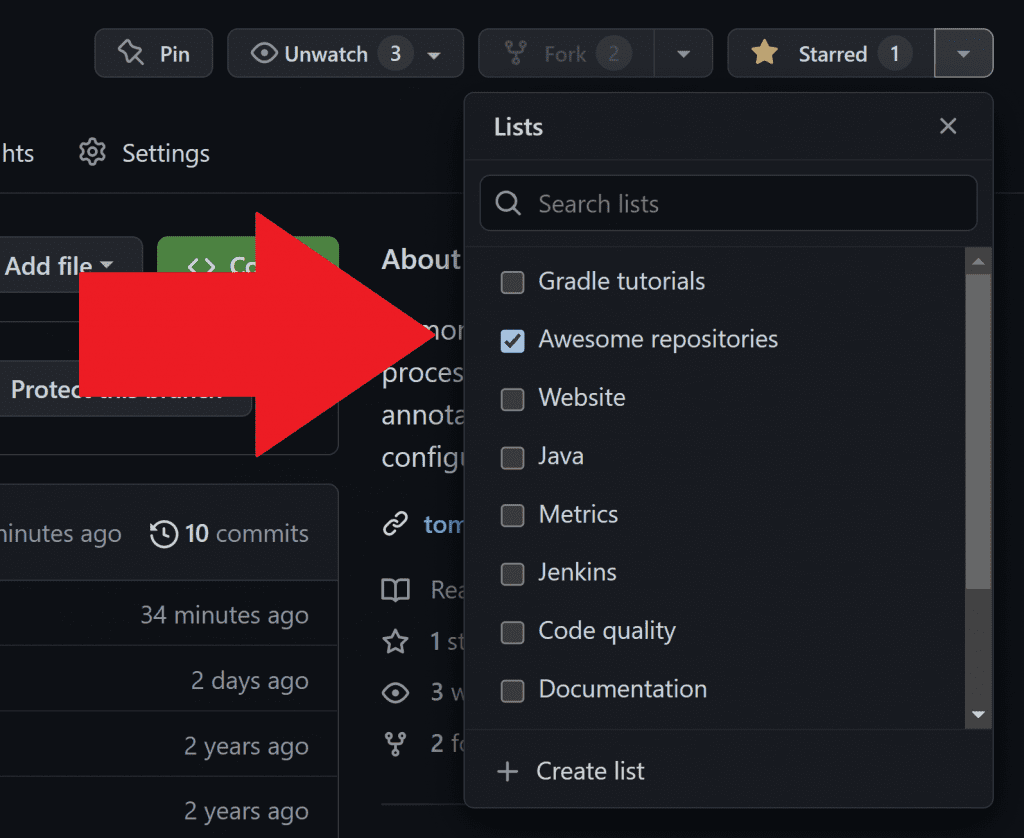1024x838 pixels.
Task: Enable the Gradle tutorials checkbox
Action: coord(512,283)
